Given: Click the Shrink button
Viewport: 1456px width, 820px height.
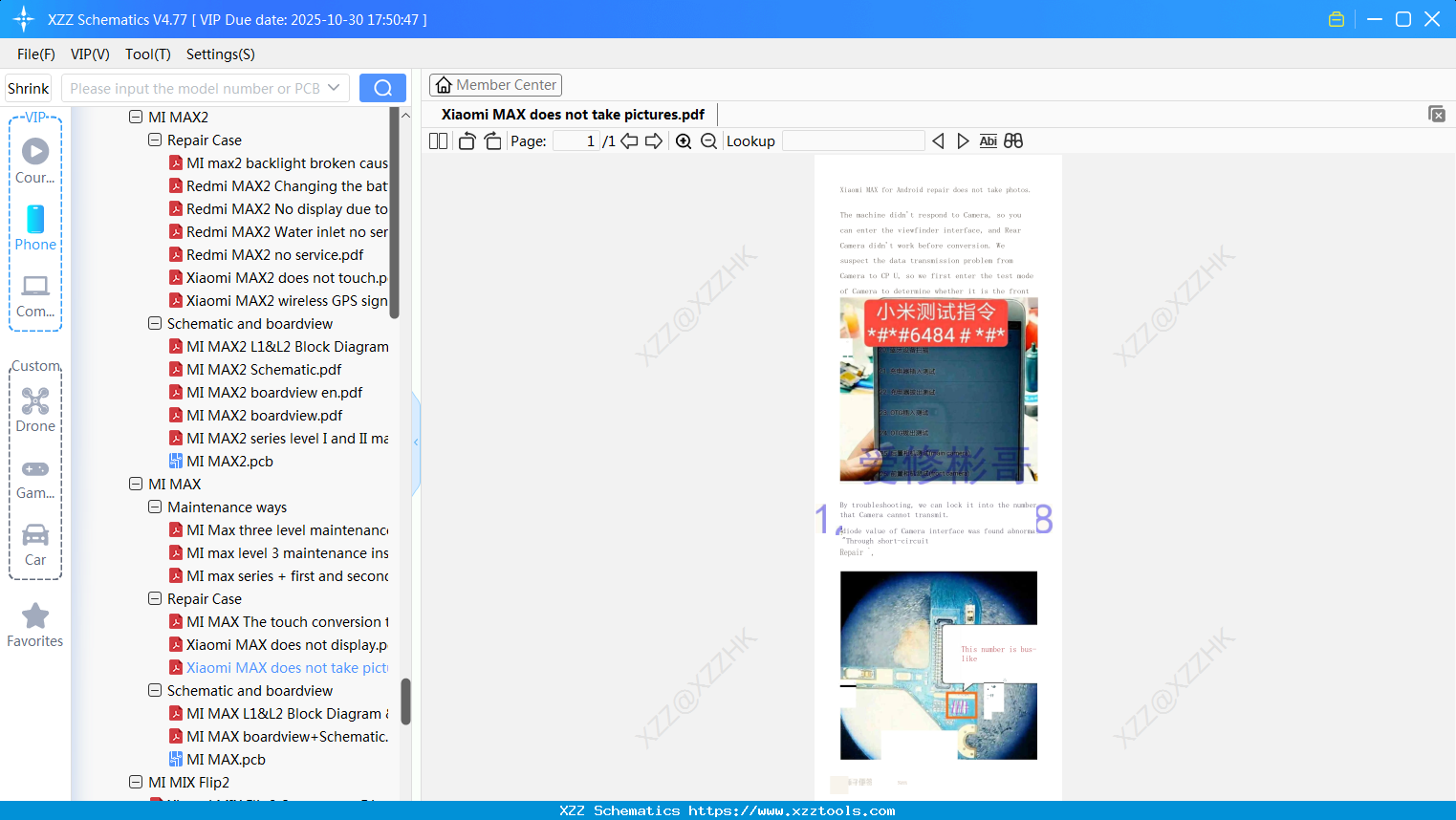Looking at the screenshot, I should click(29, 88).
